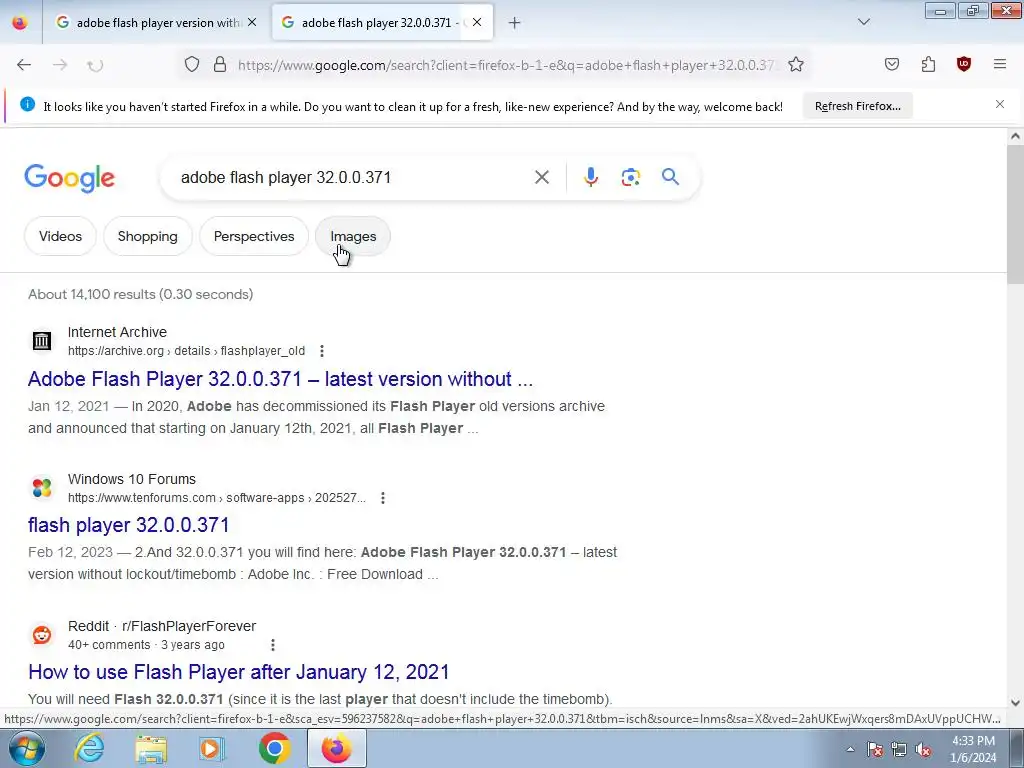Close the 'adobe flash player version with' tab

point(252,22)
